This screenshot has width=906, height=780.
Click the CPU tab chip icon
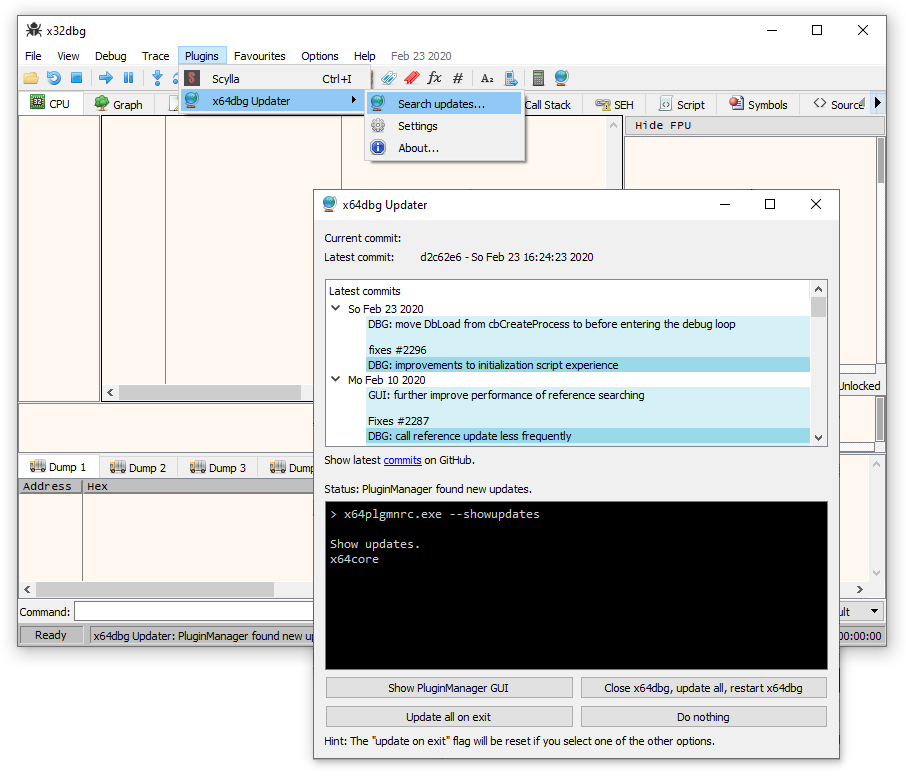click(37, 102)
